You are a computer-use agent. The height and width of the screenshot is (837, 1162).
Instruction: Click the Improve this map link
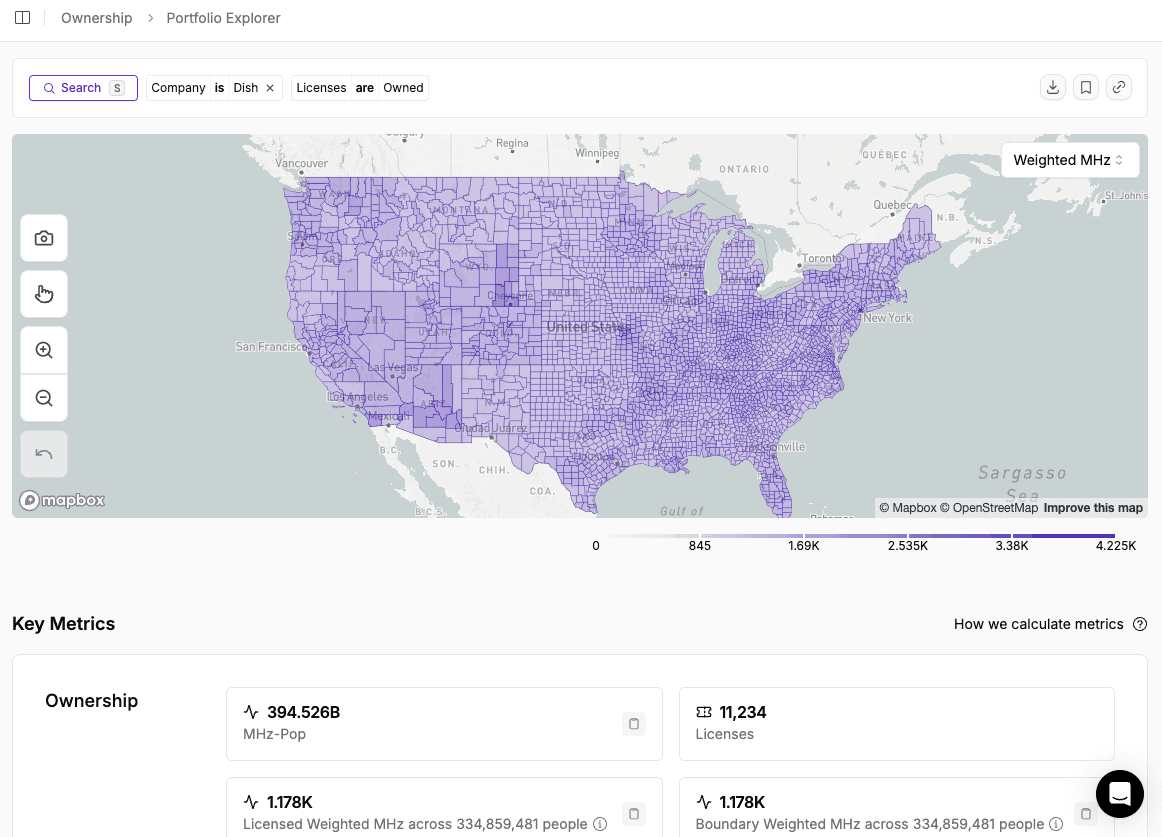[x=1092, y=508]
